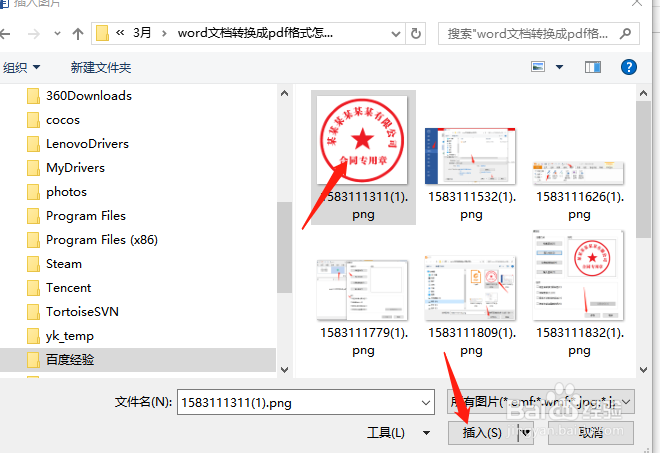The image size is (660, 453).
Task: Select thumbnail 1583111532(1).png
Action: tap(471, 174)
